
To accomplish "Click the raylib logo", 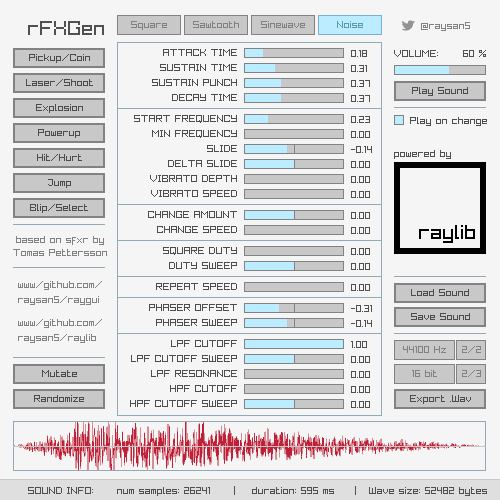I will (440, 208).
